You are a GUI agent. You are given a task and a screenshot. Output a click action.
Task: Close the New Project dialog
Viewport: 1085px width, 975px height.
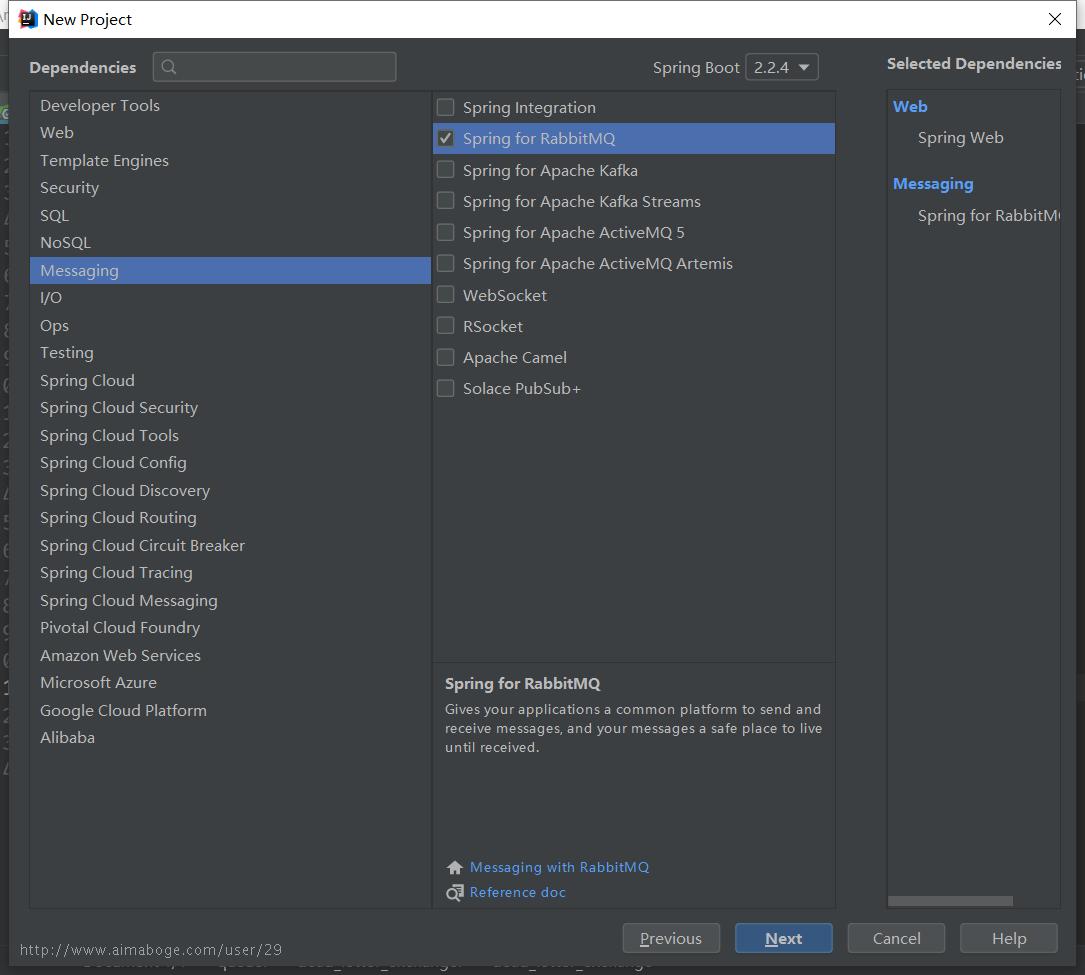[1055, 19]
